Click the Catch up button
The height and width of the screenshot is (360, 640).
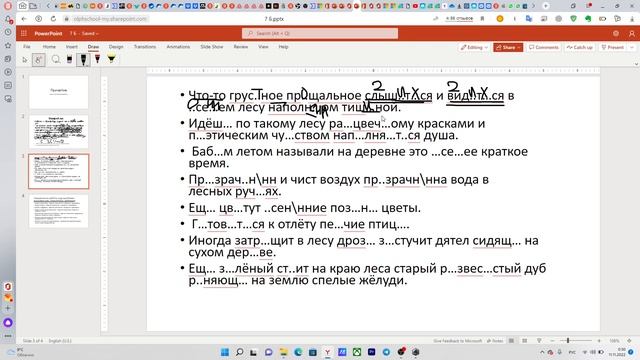579,47
